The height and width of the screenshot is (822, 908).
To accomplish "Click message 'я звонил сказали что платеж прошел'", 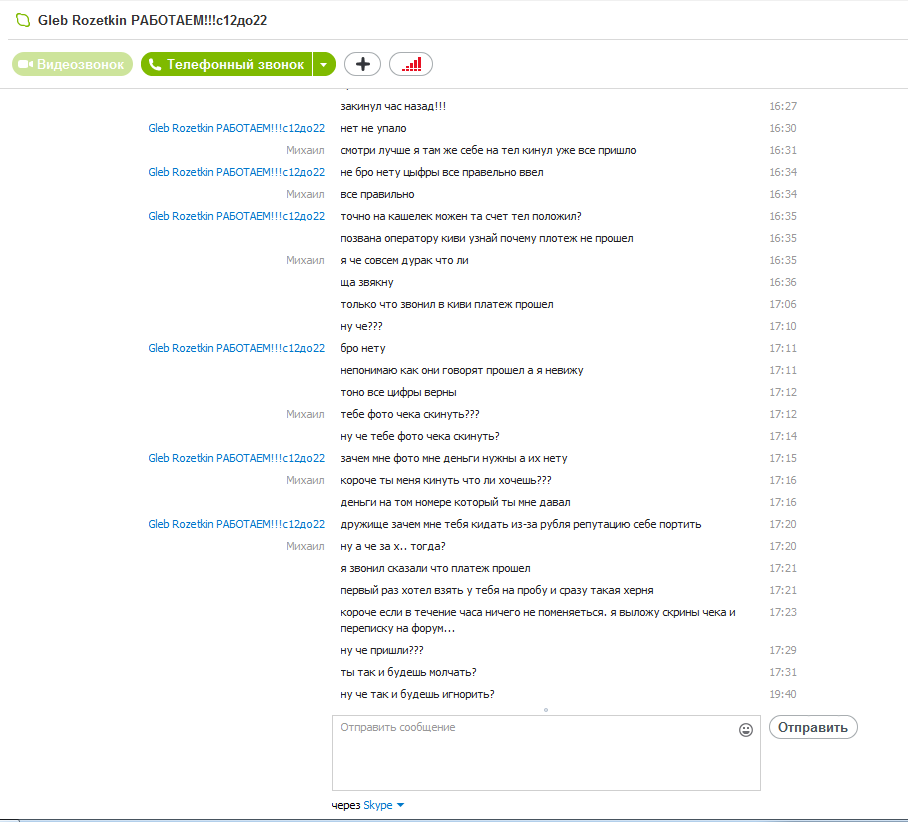I will tap(435, 569).
